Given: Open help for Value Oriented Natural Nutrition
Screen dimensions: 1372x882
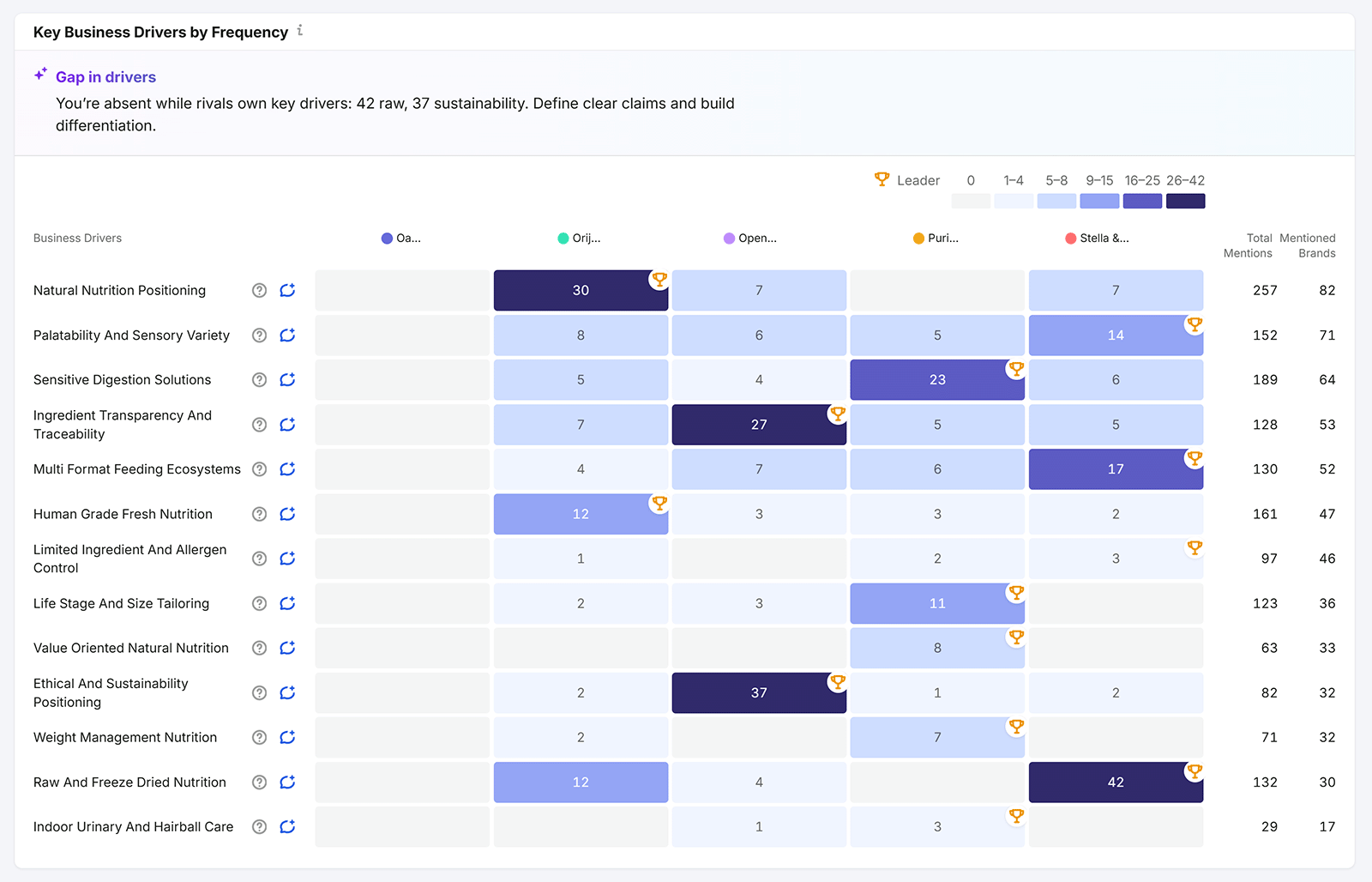Looking at the screenshot, I should pos(259,648).
